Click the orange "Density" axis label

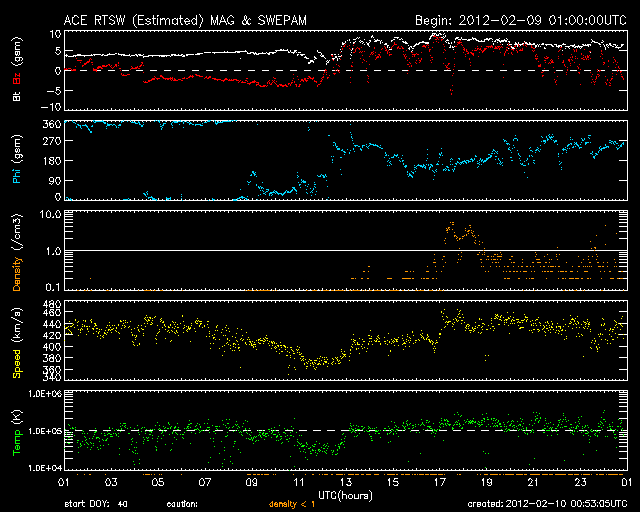(17, 274)
